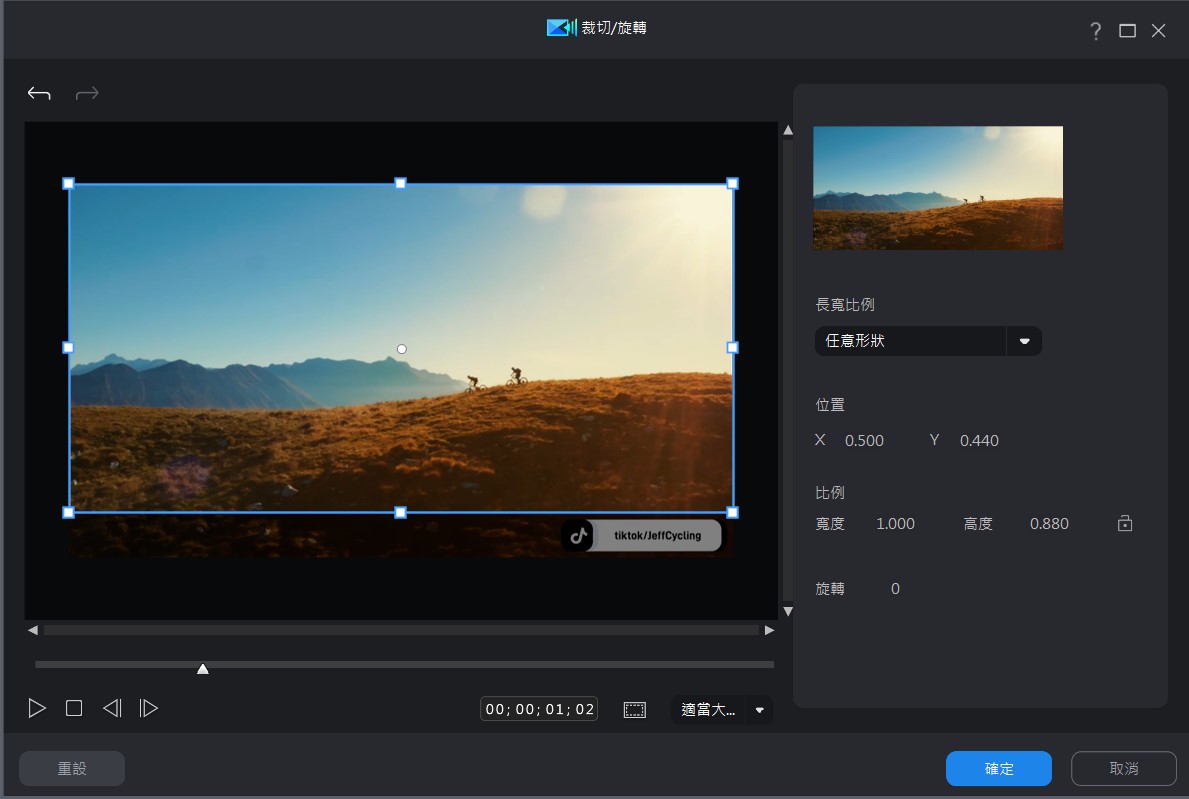Play the video preview
This screenshot has height=799, width=1189.
click(36, 708)
